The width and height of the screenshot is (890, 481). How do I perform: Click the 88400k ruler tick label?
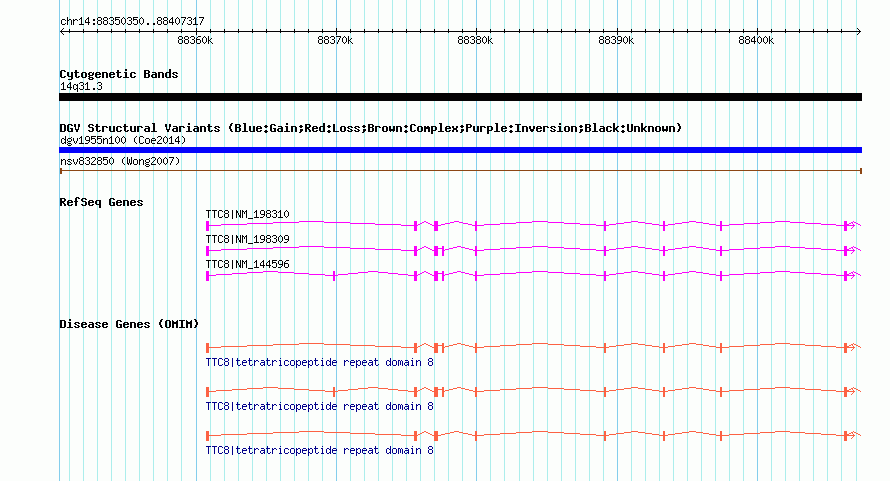click(x=756, y=40)
